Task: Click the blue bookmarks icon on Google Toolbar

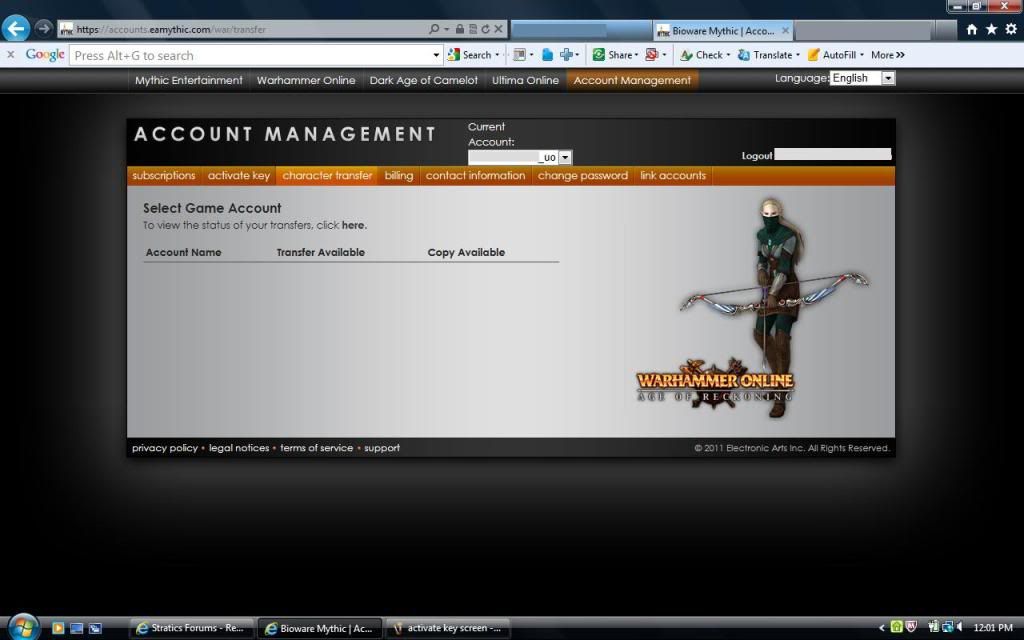Action: click(547, 55)
